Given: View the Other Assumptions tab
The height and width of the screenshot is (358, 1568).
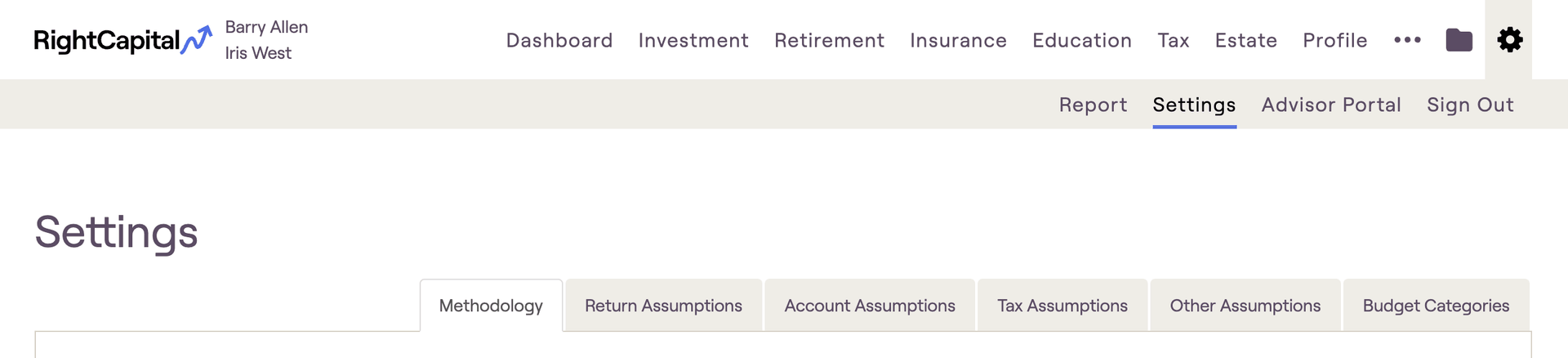Looking at the screenshot, I should (x=1245, y=306).
